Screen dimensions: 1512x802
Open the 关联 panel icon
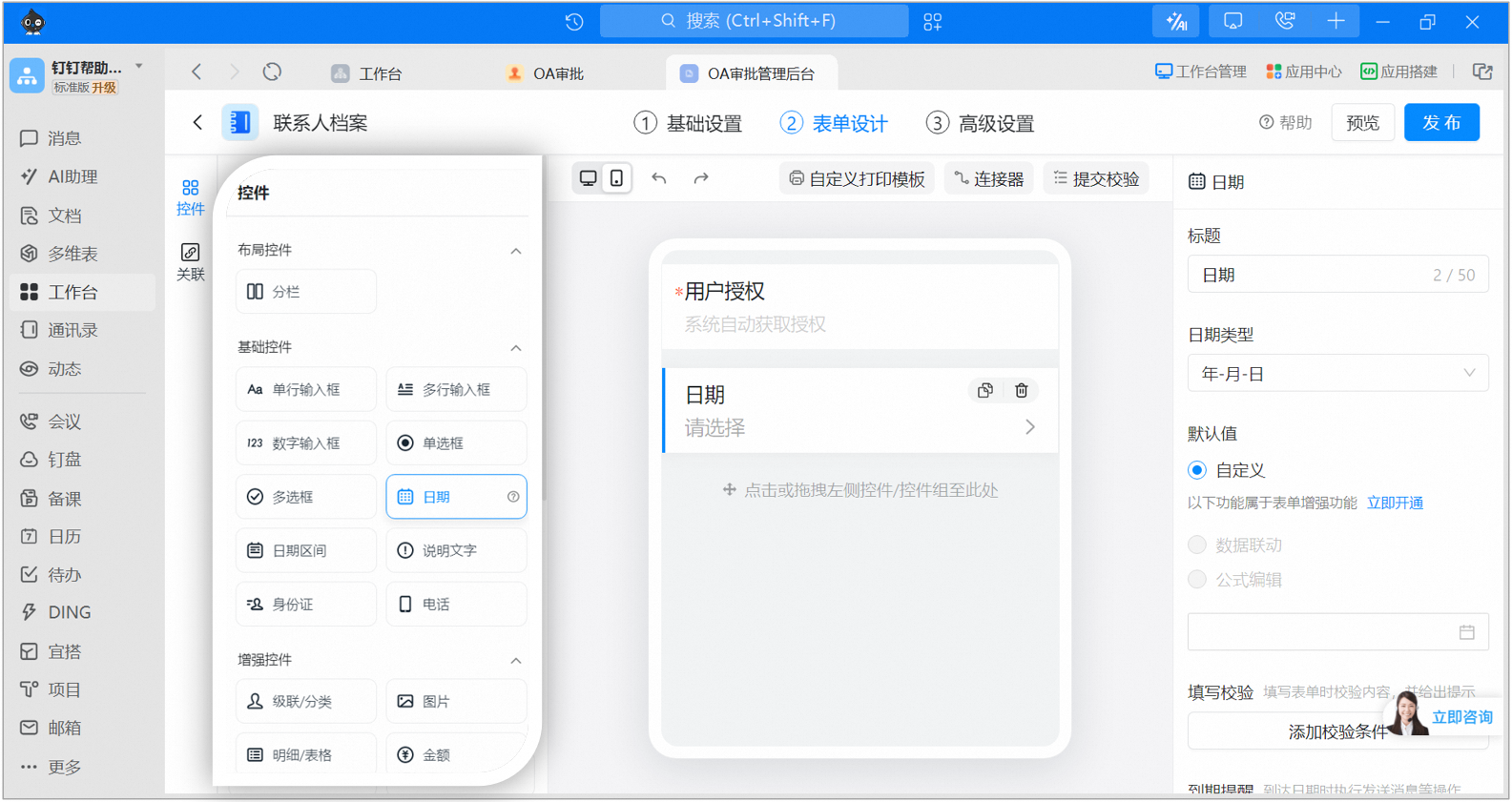[x=191, y=261]
